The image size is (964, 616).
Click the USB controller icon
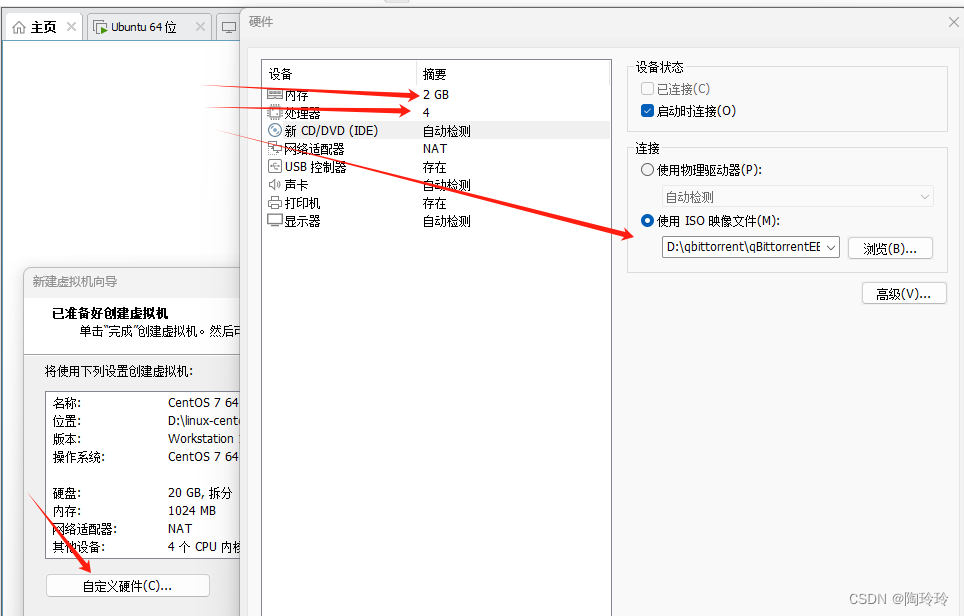(275, 166)
